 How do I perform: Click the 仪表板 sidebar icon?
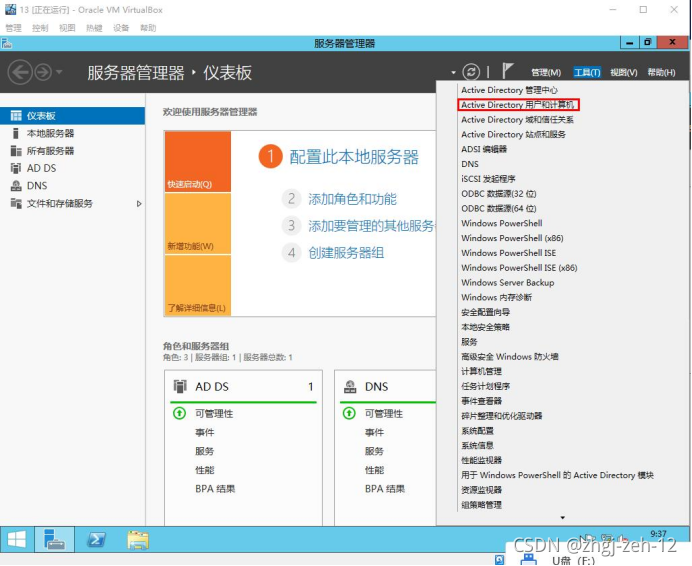click(x=16, y=116)
